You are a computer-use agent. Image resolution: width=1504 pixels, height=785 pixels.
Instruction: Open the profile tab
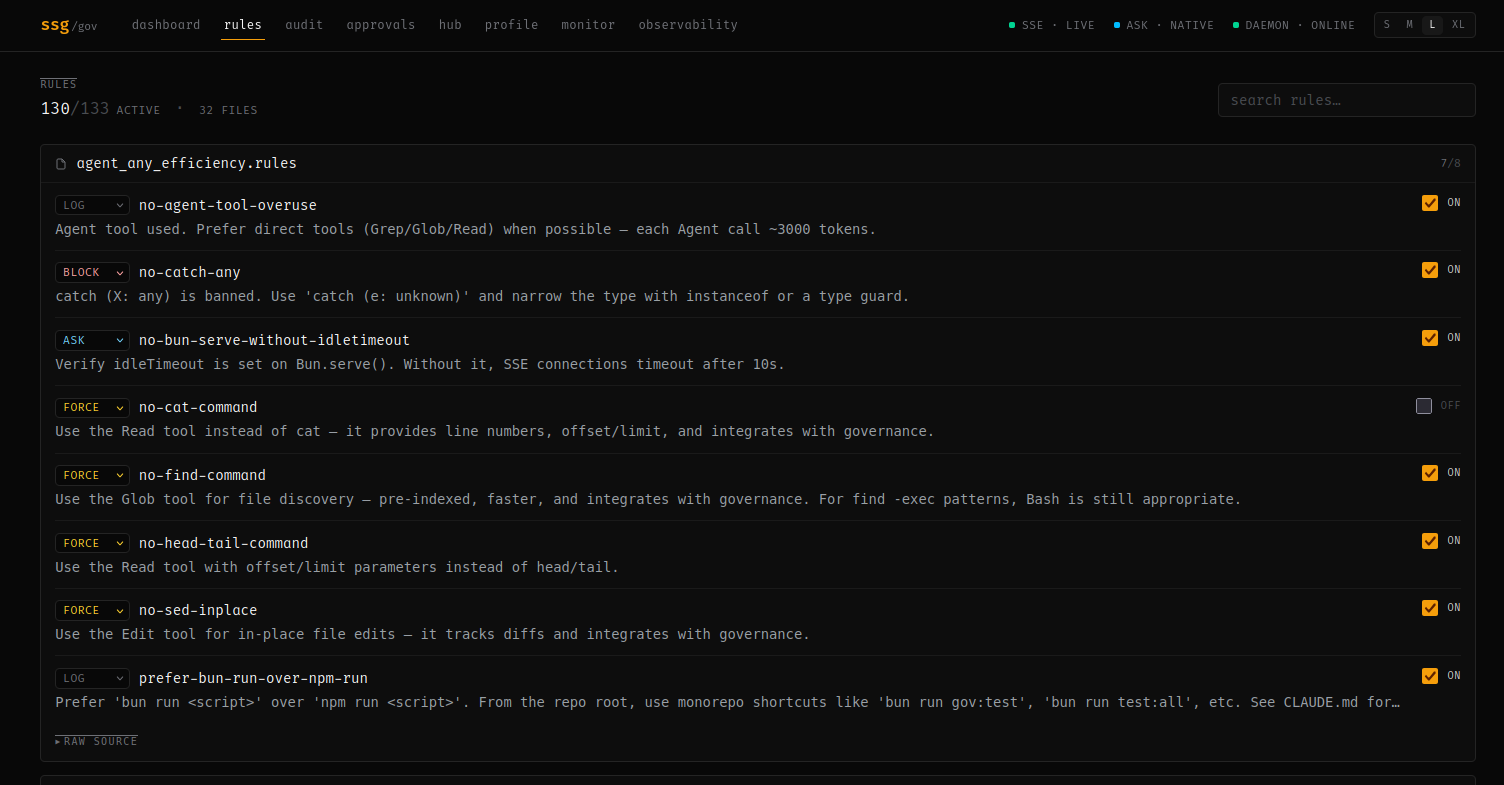tap(512, 25)
